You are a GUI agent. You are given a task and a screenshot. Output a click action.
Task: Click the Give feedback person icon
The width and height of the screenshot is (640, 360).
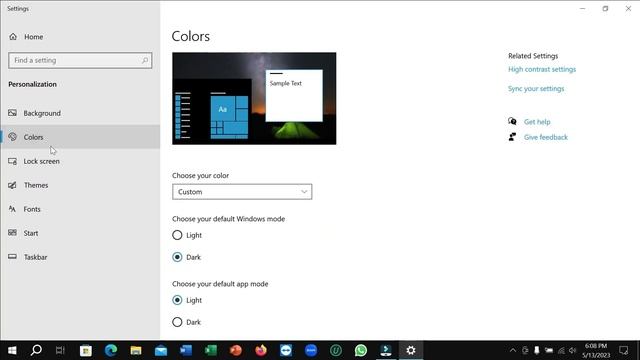click(512, 137)
